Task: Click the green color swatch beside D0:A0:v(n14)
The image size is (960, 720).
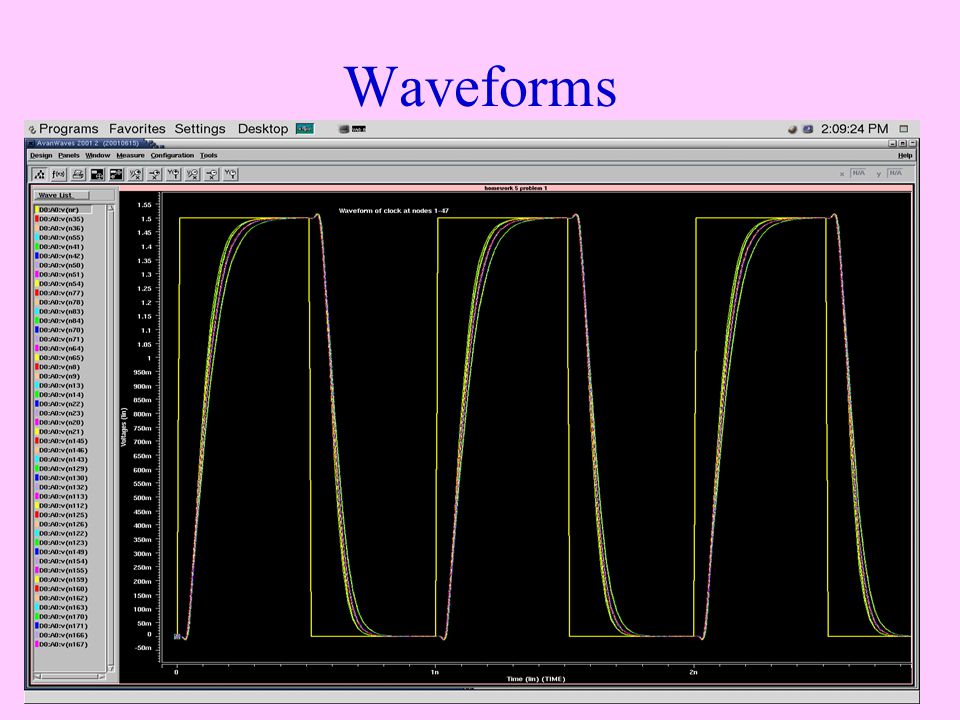Action: coord(37,394)
